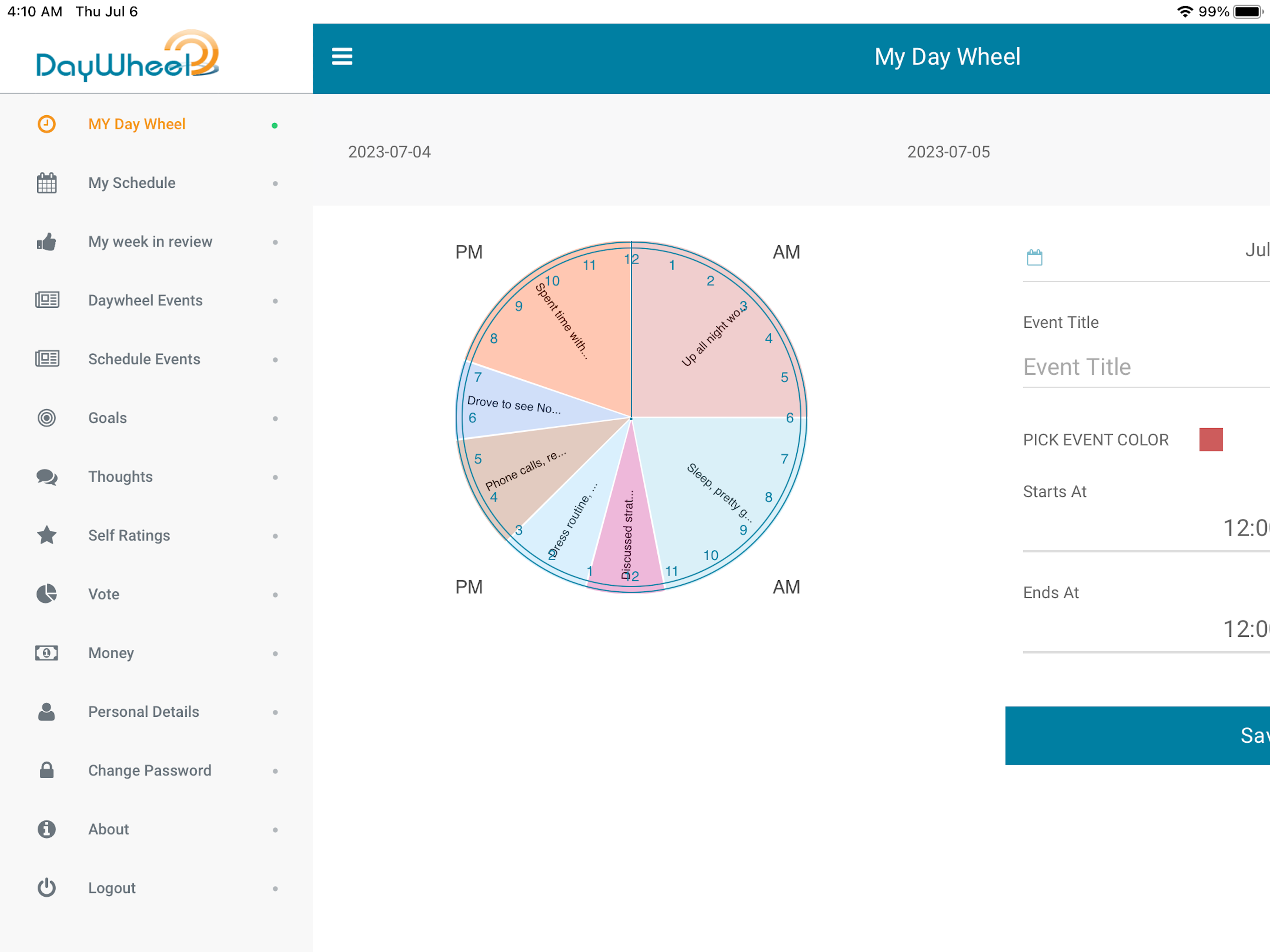This screenshot has width=1270, height=952.
Task: Click the lock Change Password icon
Action: coord(46,770)
